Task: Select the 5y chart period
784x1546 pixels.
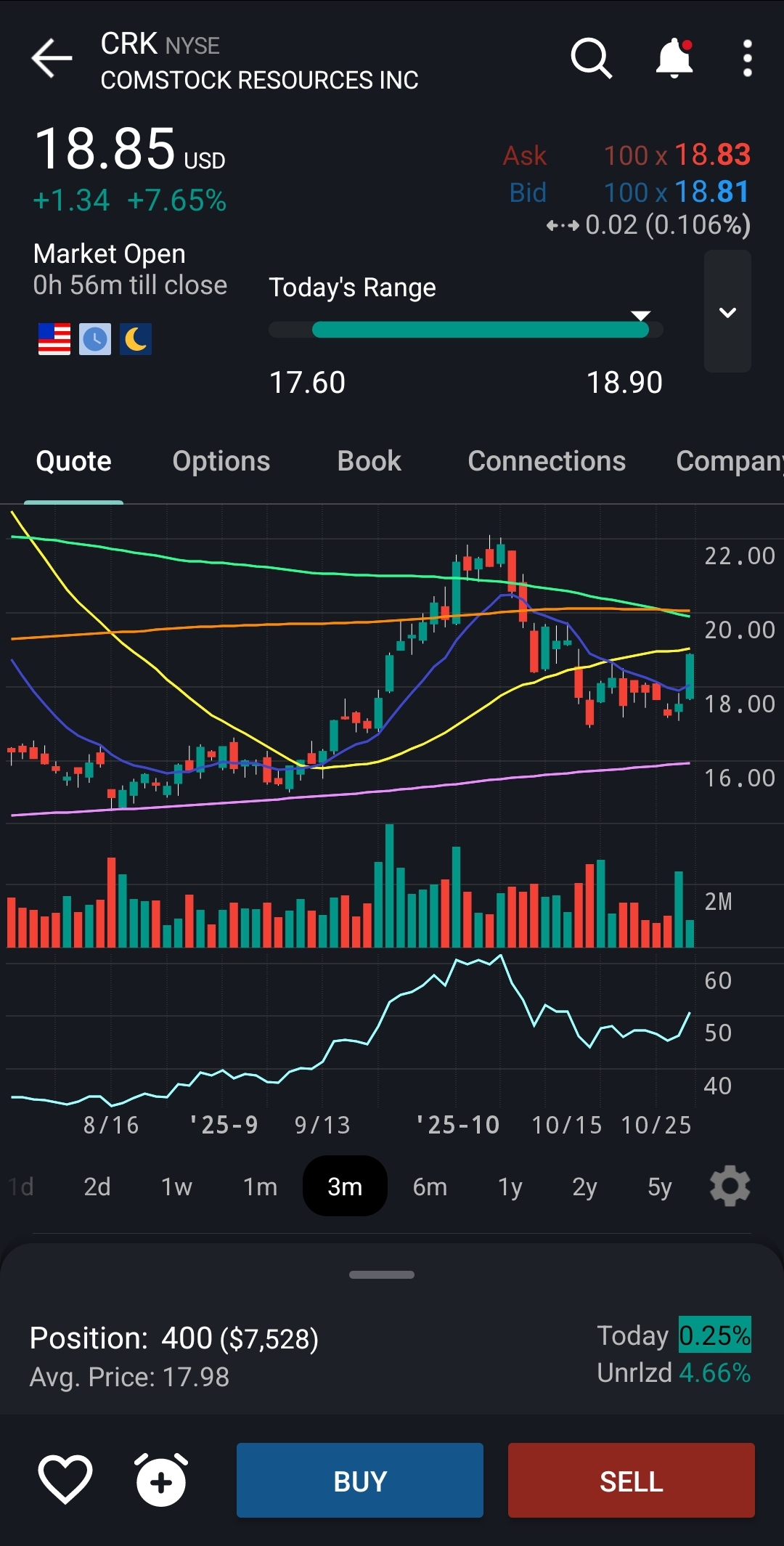Action: point(660,1187)
